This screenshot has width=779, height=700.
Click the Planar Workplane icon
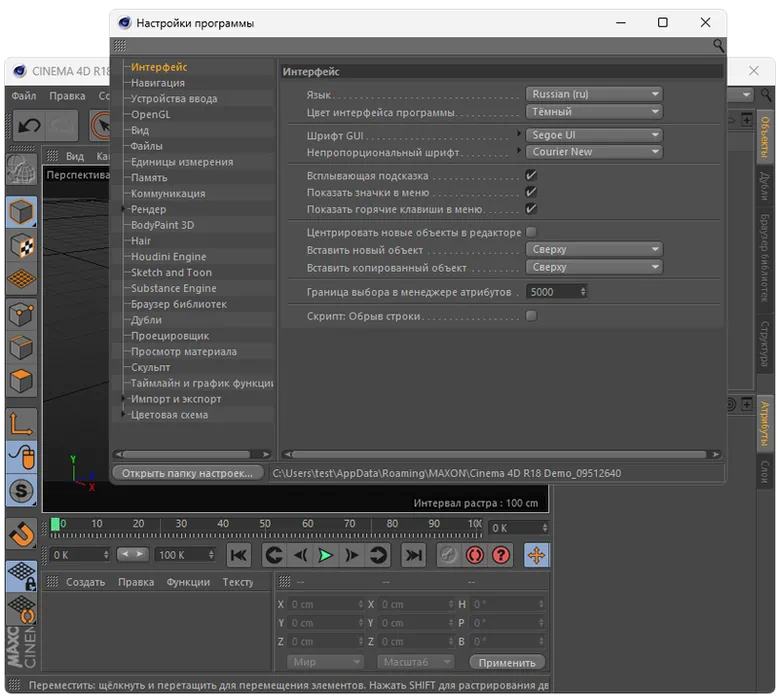click(21, 610)
